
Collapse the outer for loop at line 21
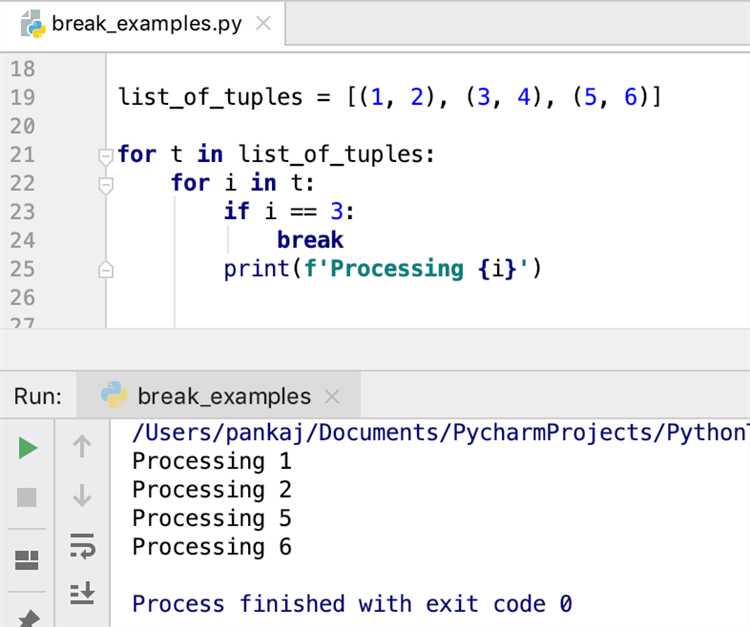pyautogui.click(x=105, y=156)
